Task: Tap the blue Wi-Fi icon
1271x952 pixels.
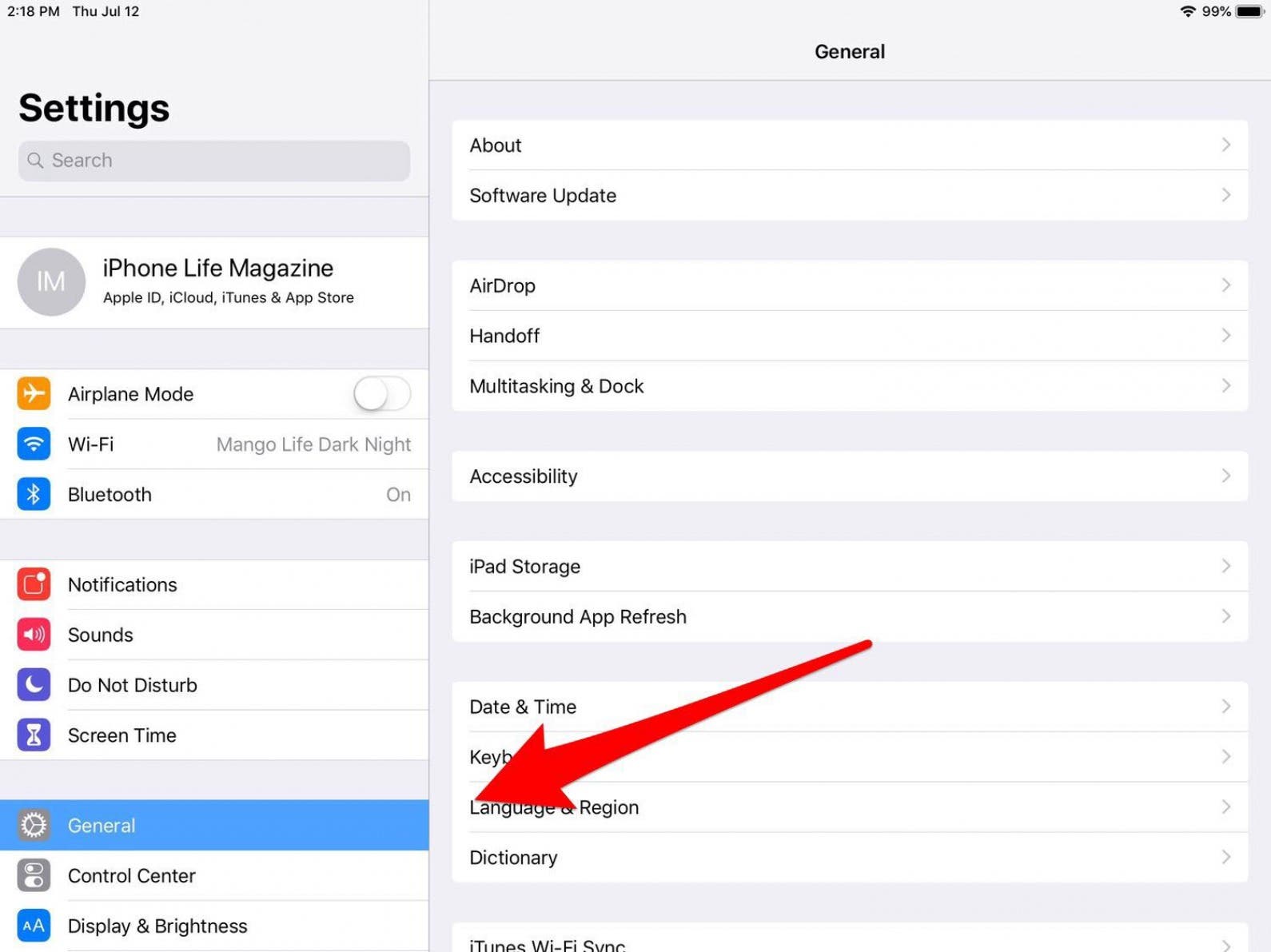Action: pos(34,444)
